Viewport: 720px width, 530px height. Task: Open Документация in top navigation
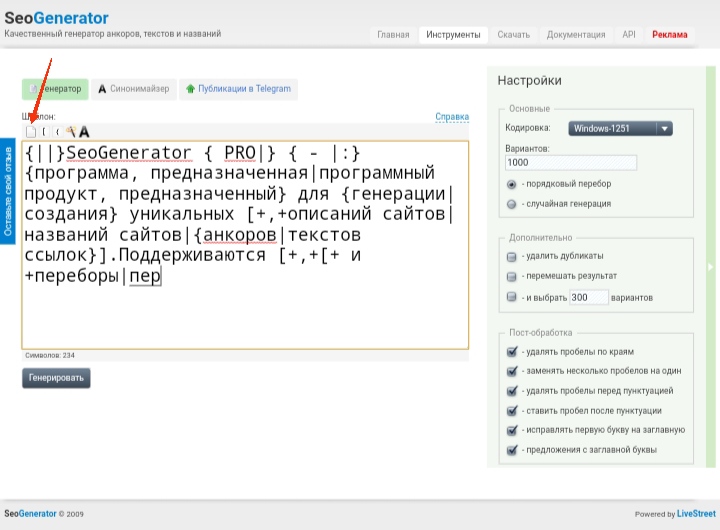point(576,34)
